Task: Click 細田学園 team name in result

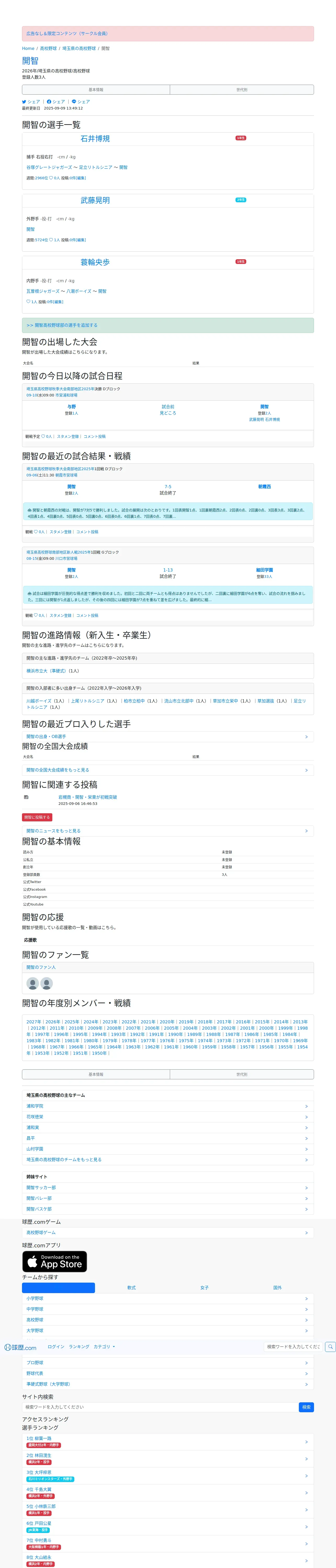Action: pyautogui.click(x=265, y=570)
